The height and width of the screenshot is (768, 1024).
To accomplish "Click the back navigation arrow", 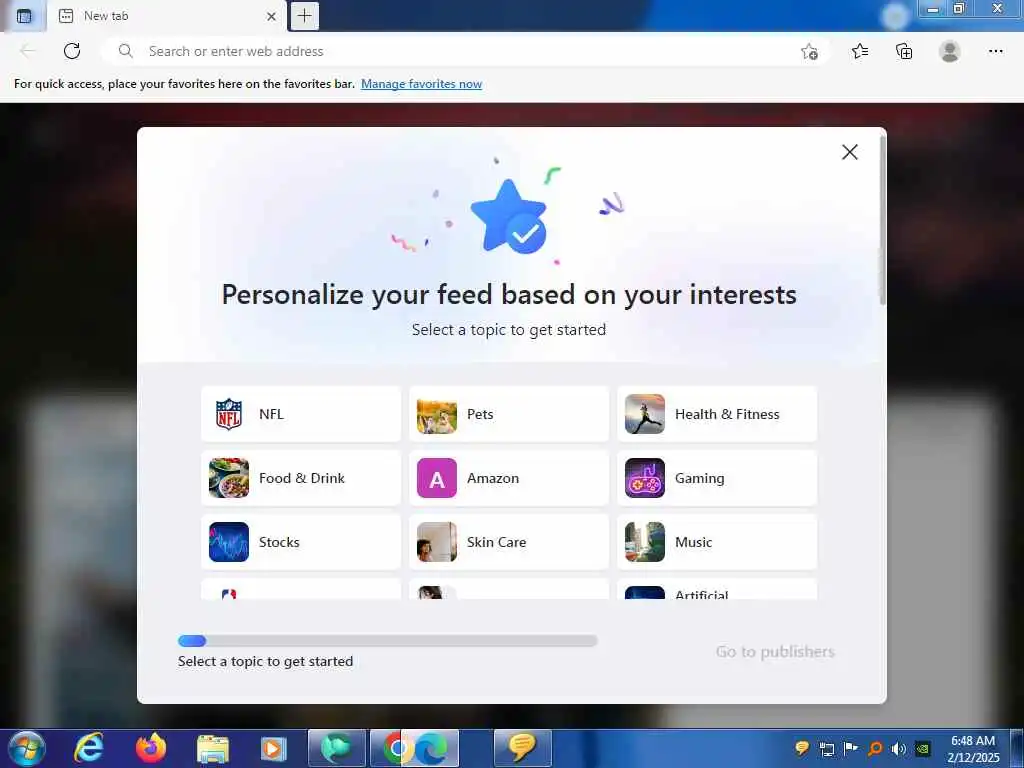I will (27, 51).
